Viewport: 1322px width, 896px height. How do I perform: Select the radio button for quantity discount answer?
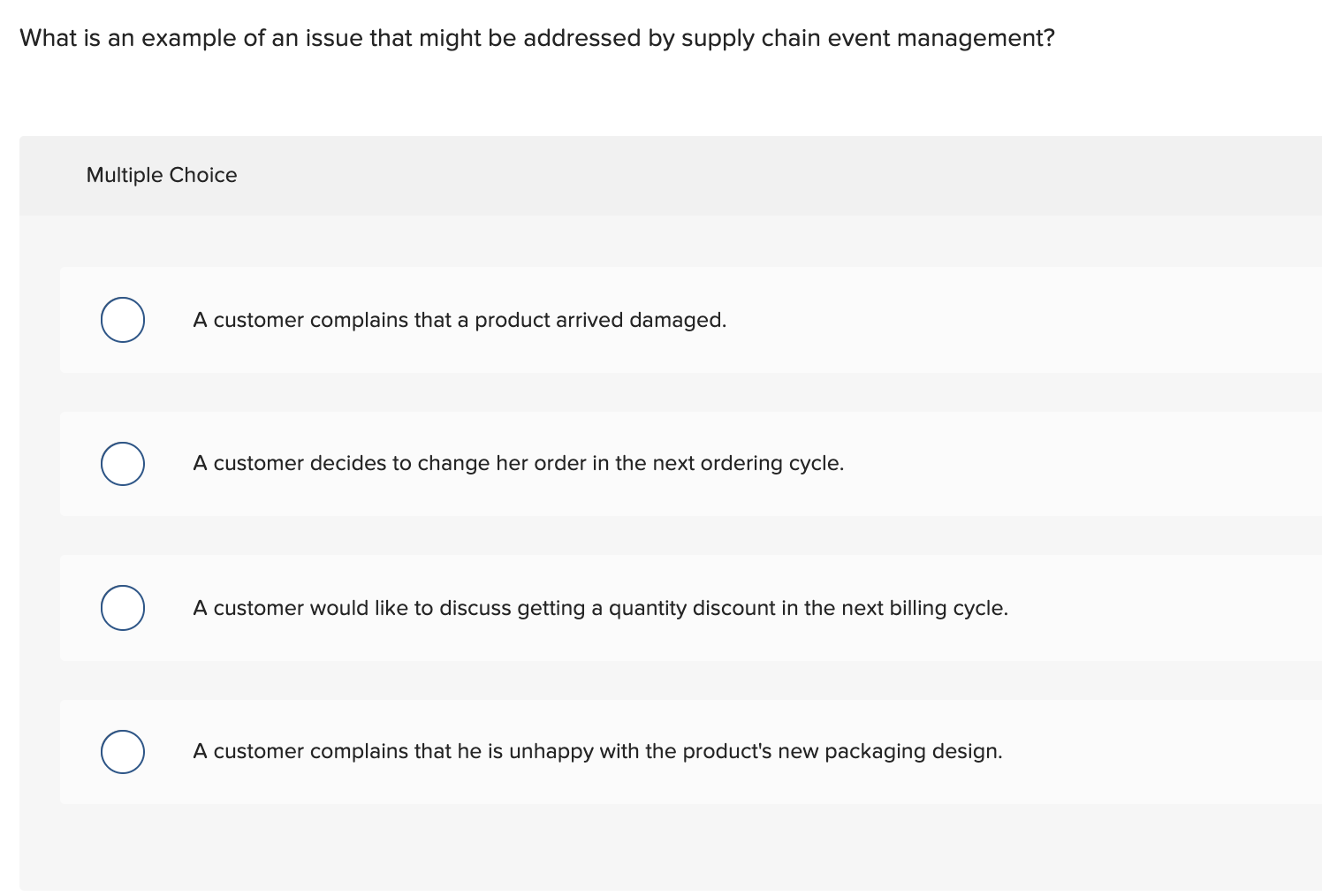coord(123,607)
